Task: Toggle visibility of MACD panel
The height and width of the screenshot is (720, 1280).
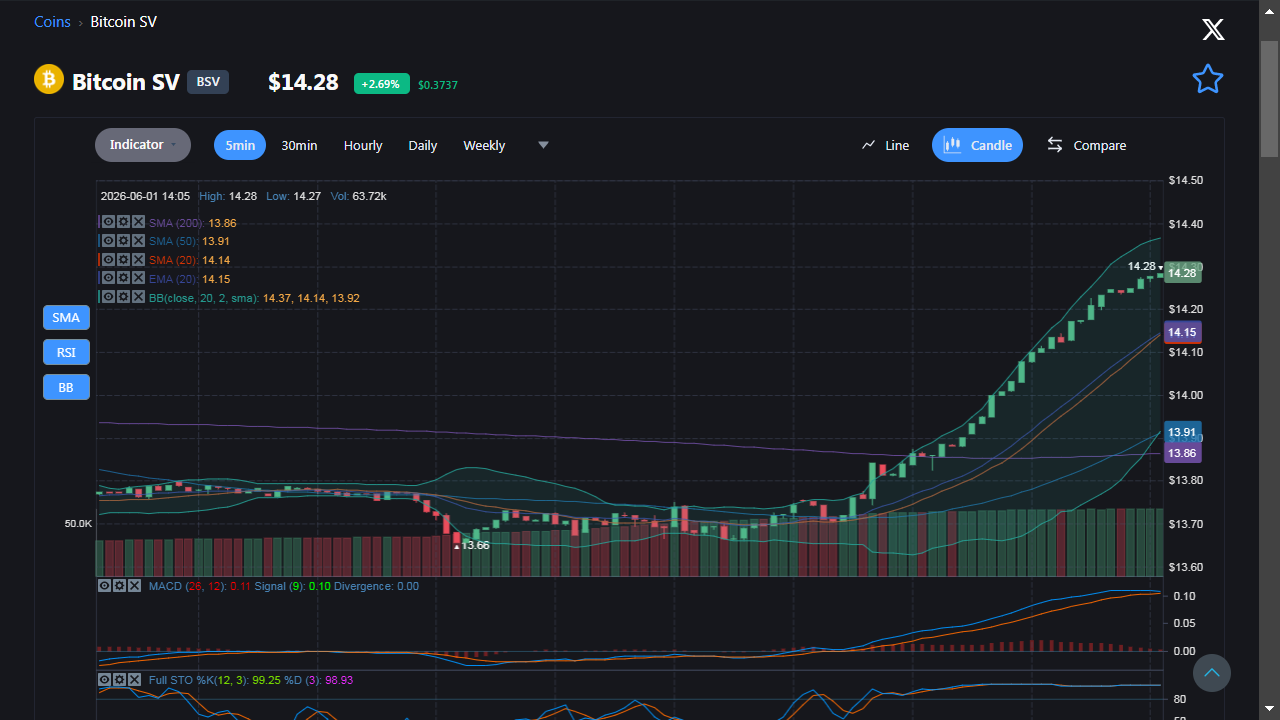Action: coord(104,585)
